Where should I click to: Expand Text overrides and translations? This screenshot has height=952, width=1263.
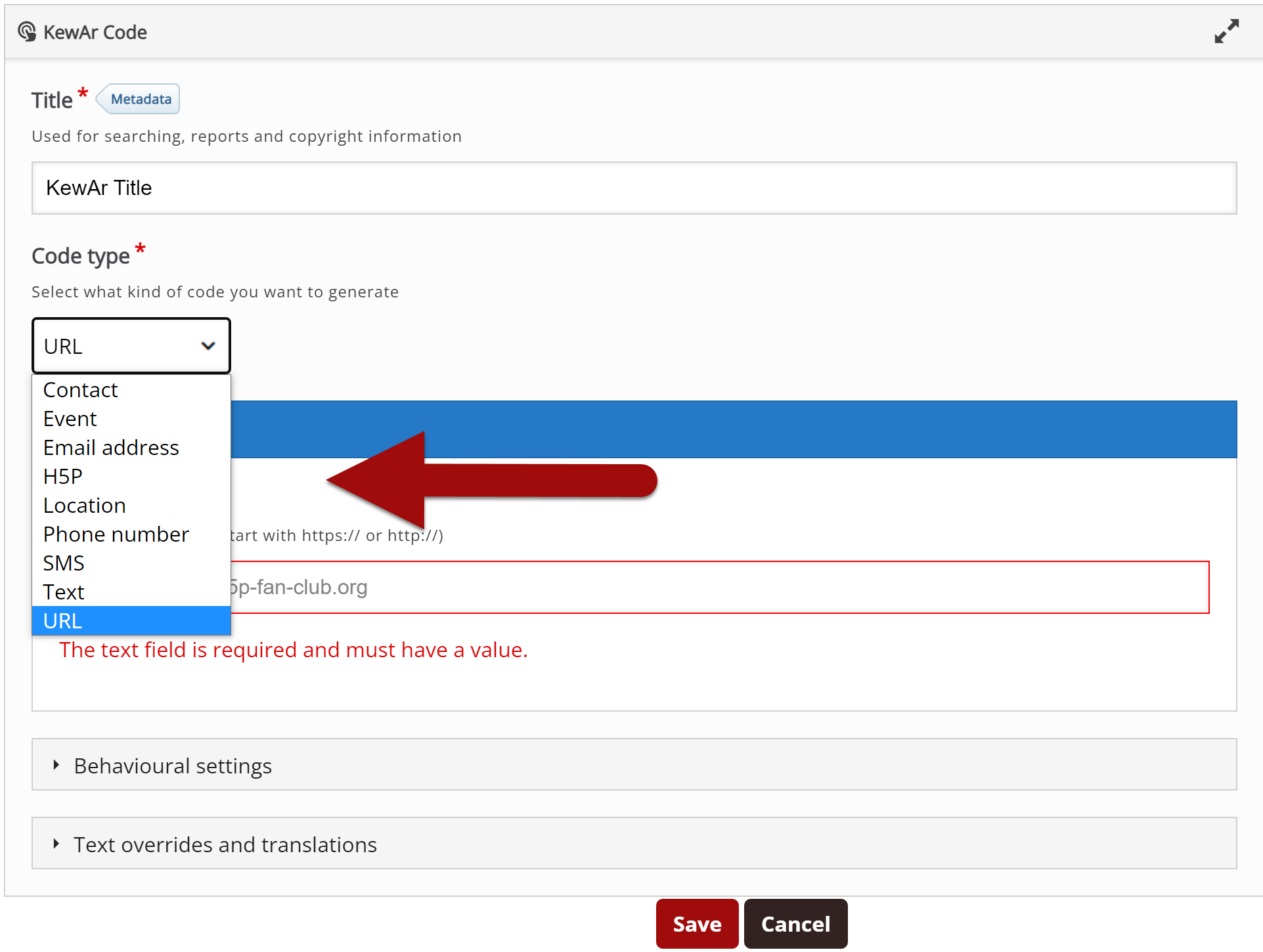tap(225, 844)
